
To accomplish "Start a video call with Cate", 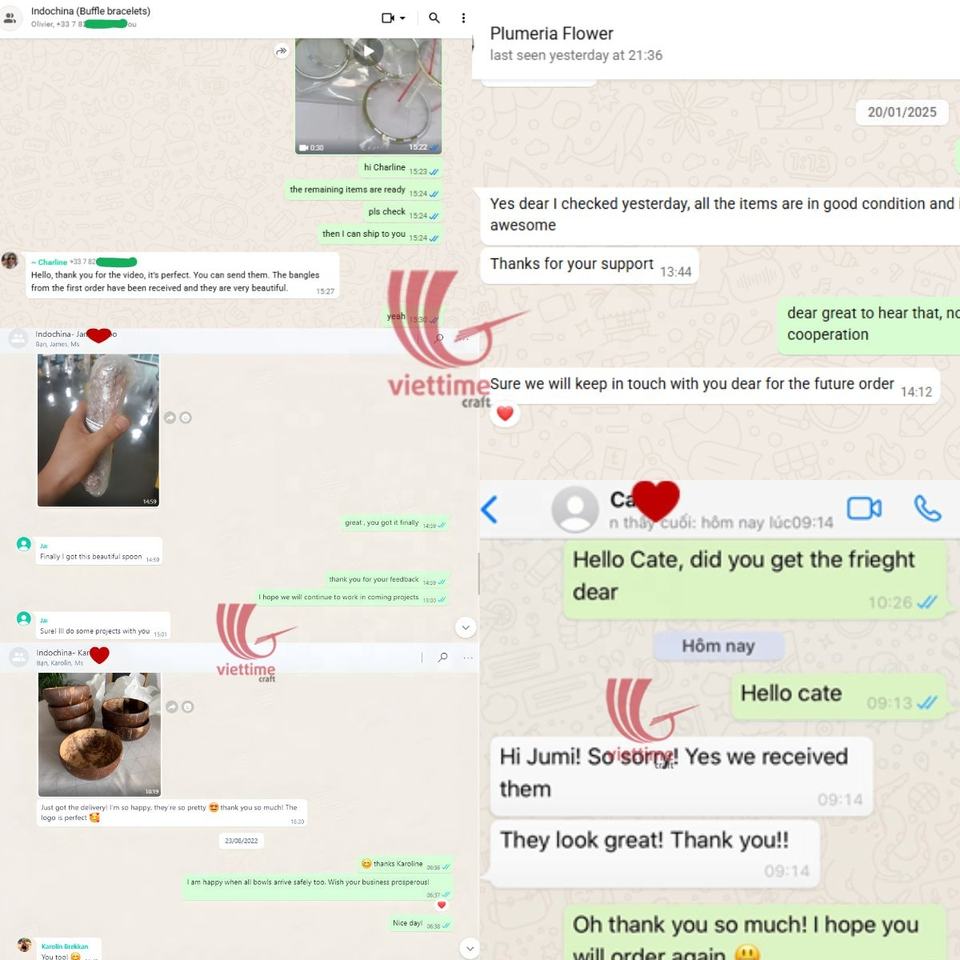I will point(864,508).
